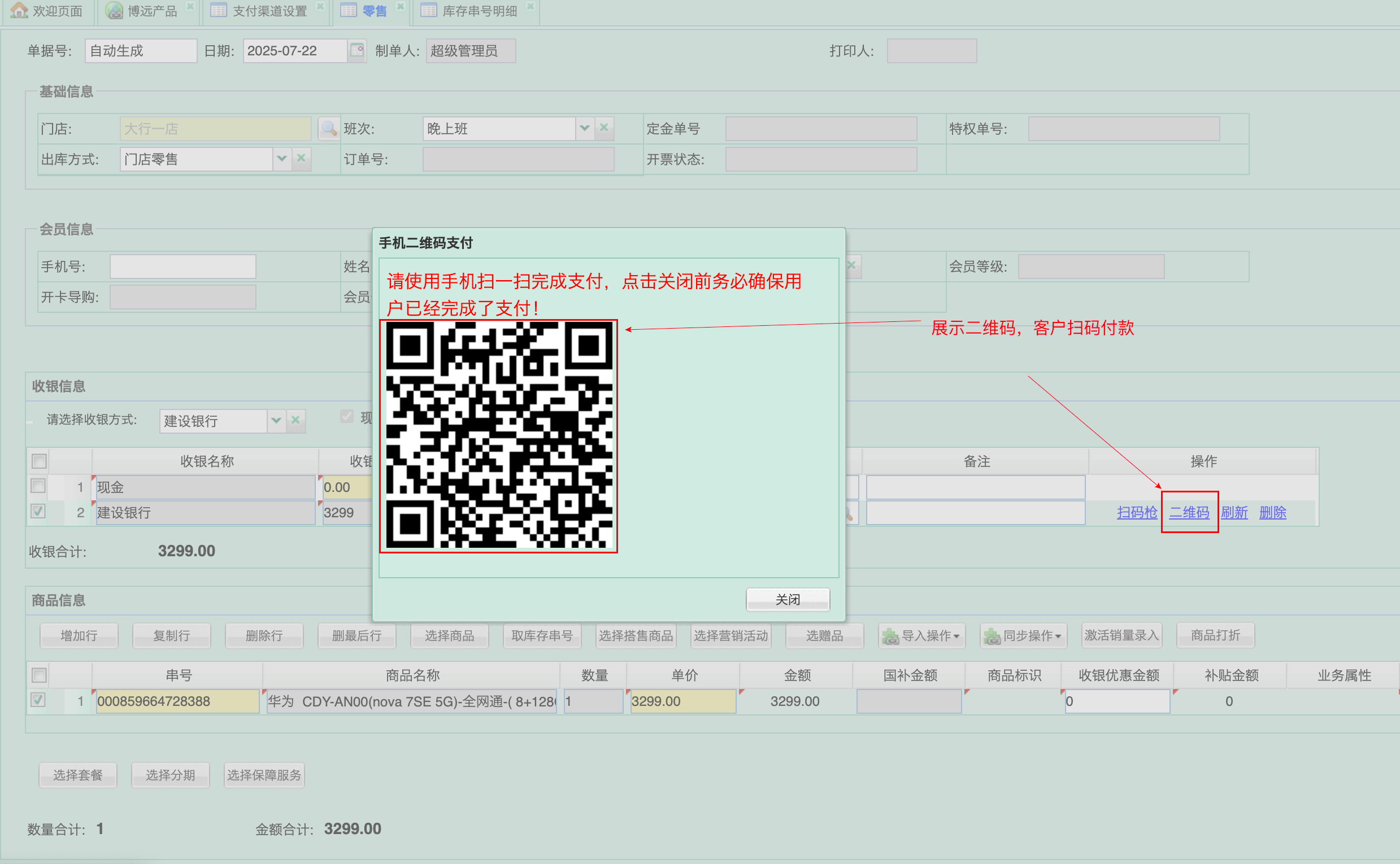Click the 商品名称 column header
Viewport: 1400px width, 864px height.
(x=412, y=675)
